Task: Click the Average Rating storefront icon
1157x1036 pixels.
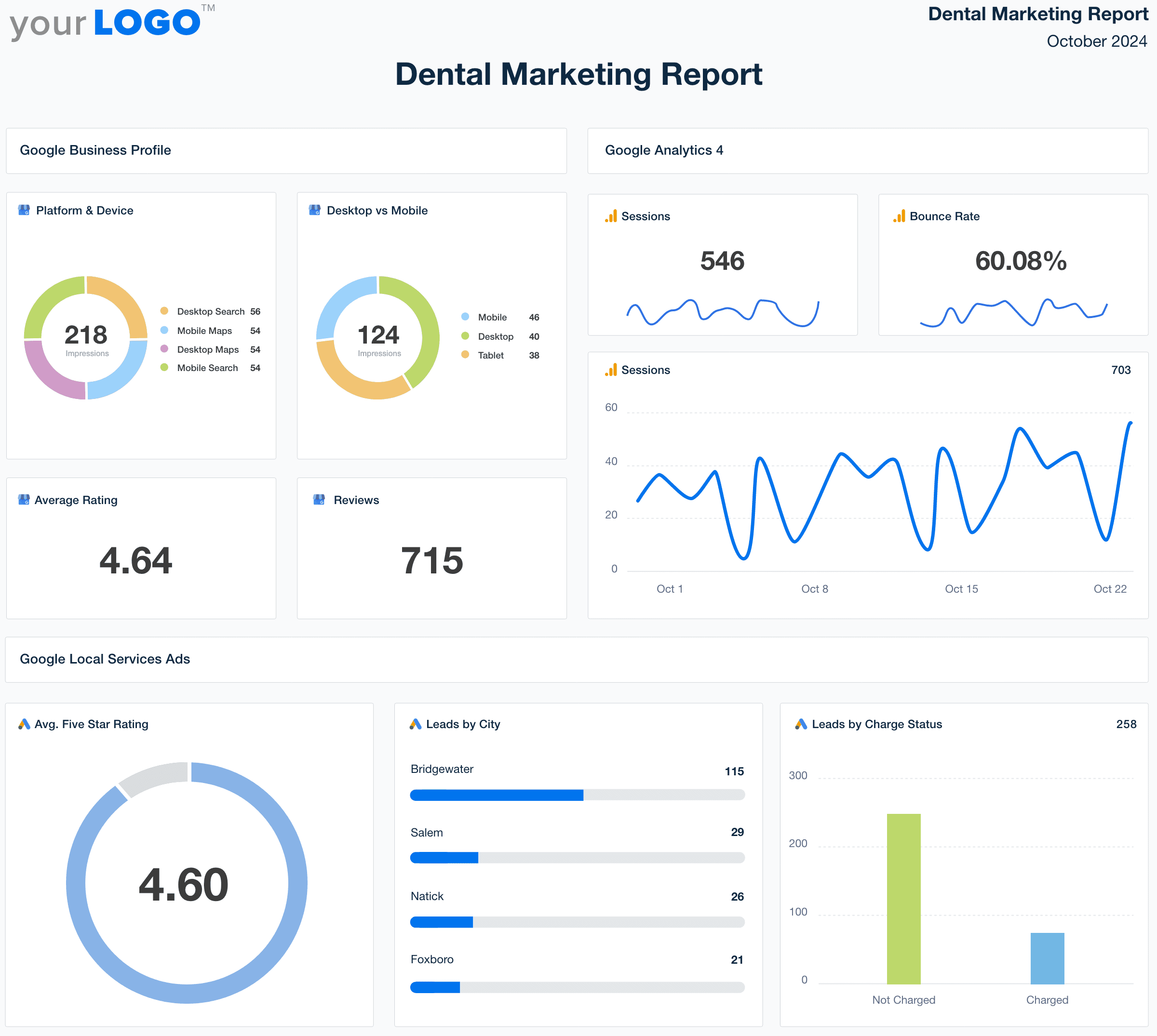Action: 24,500
